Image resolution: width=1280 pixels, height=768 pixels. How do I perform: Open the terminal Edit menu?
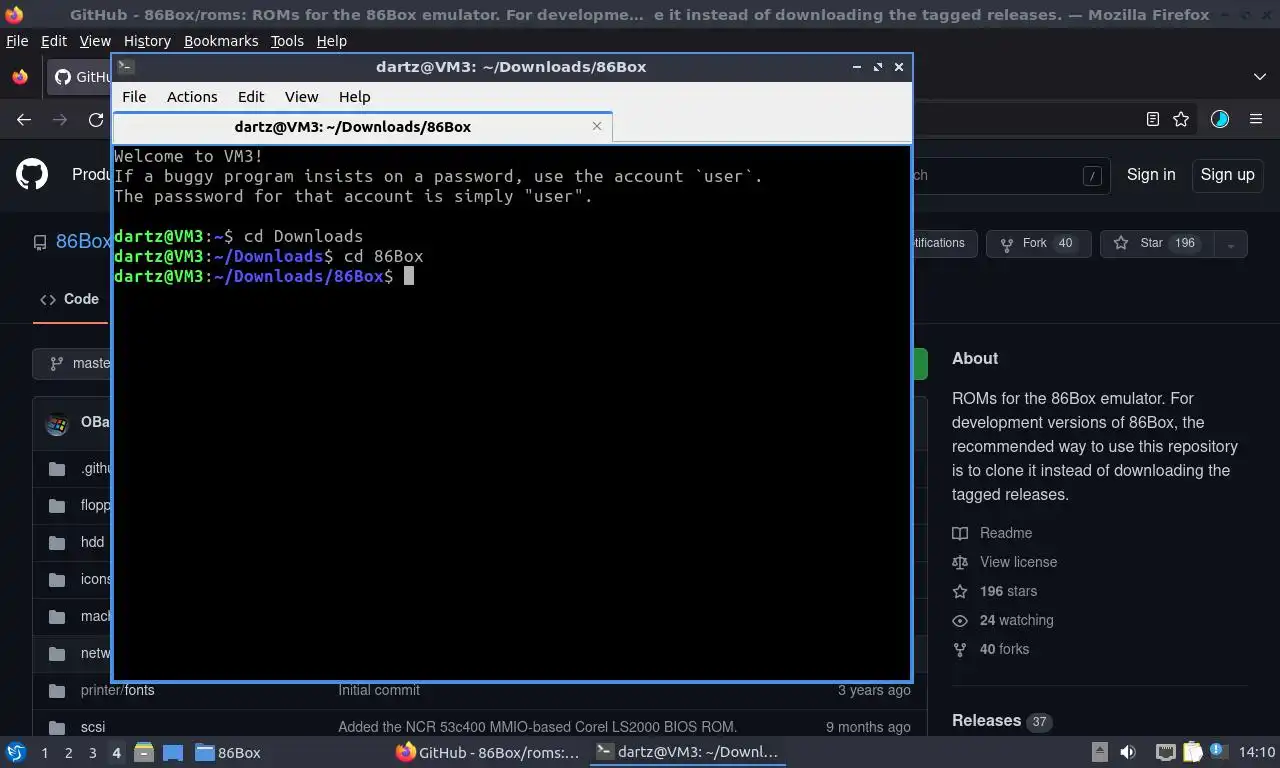click(251, 97)
